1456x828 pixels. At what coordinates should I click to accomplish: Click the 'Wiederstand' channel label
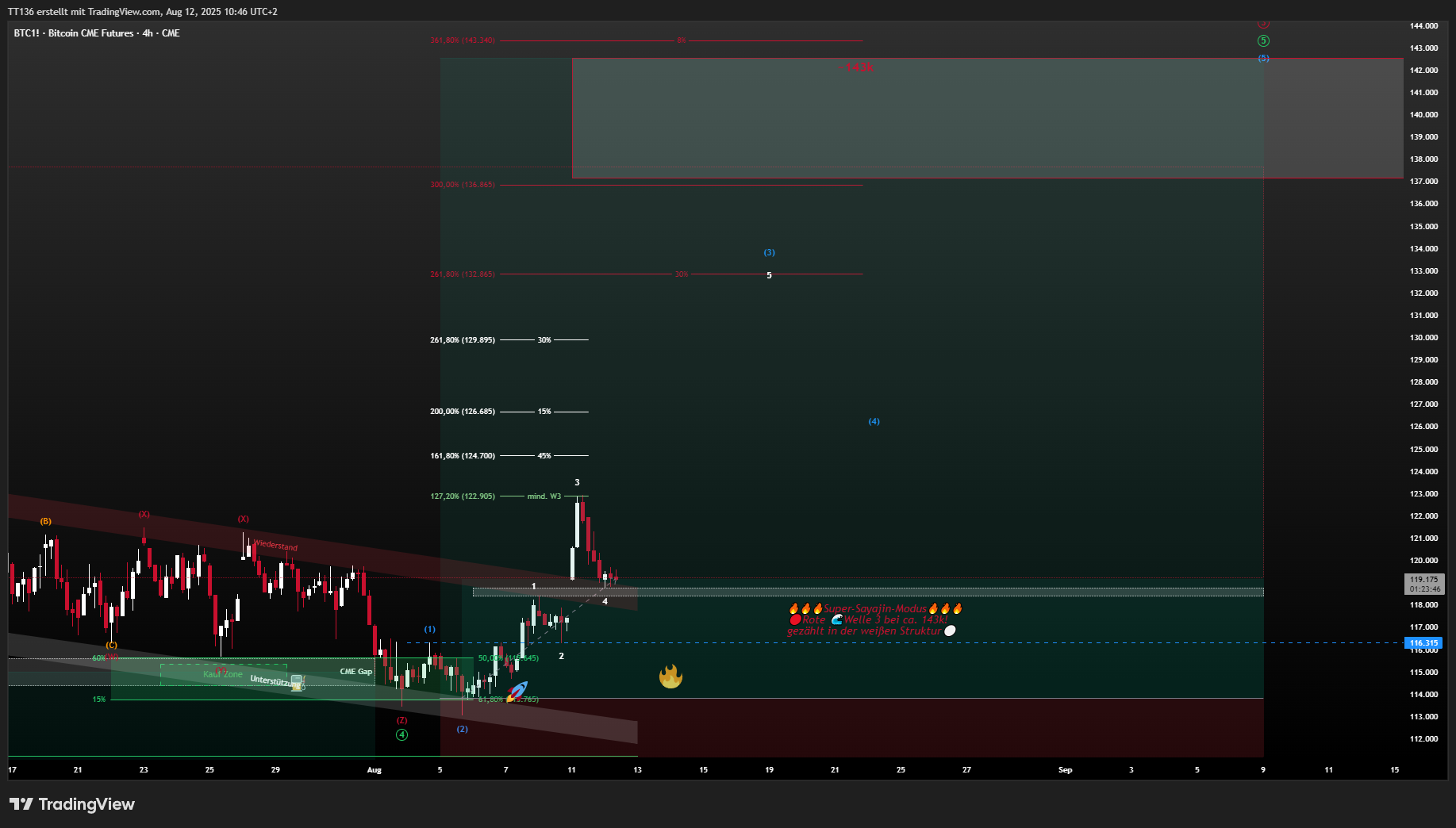click(276, 546)
